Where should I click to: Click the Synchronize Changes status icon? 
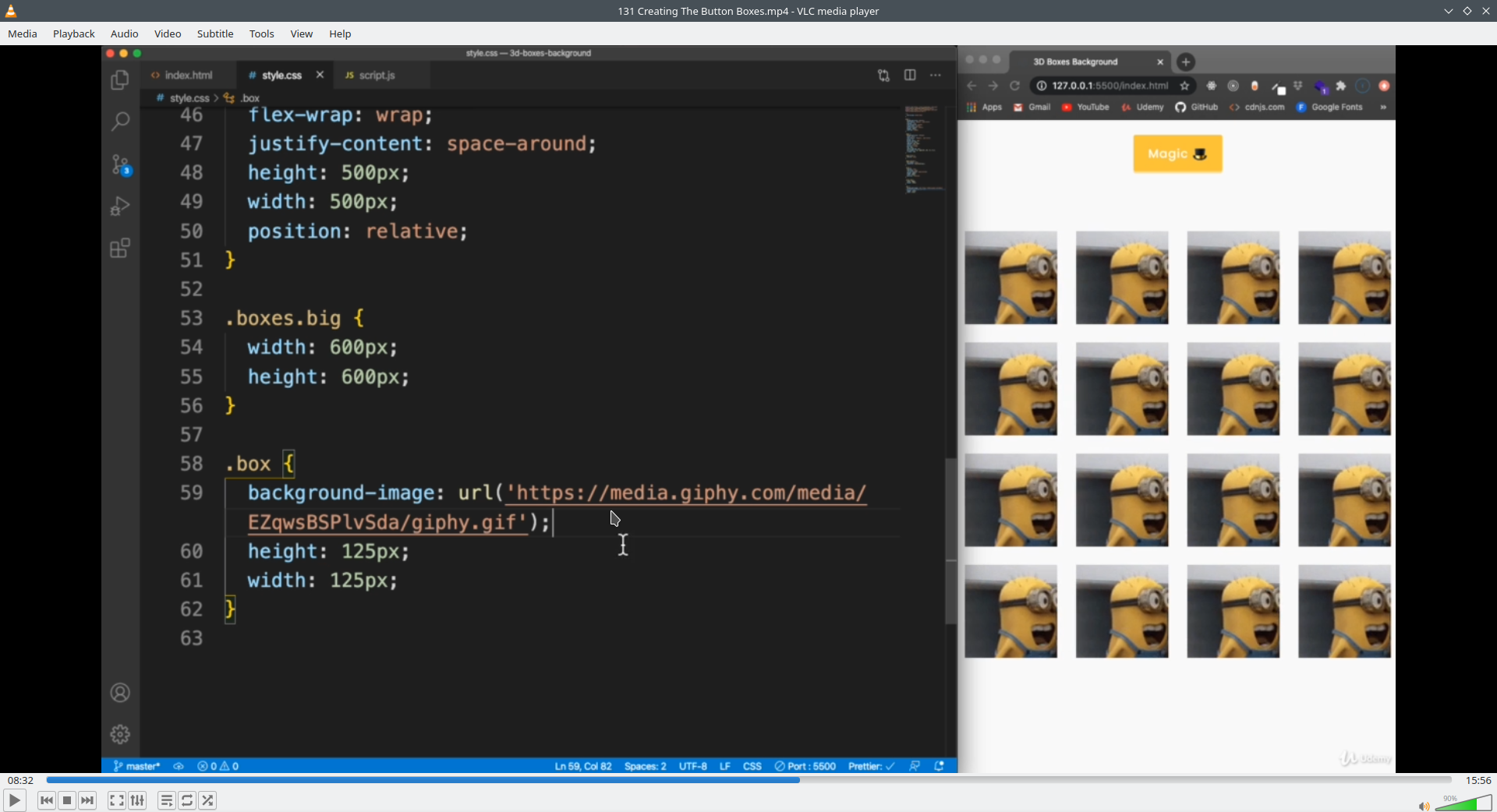tap(179, 767)
